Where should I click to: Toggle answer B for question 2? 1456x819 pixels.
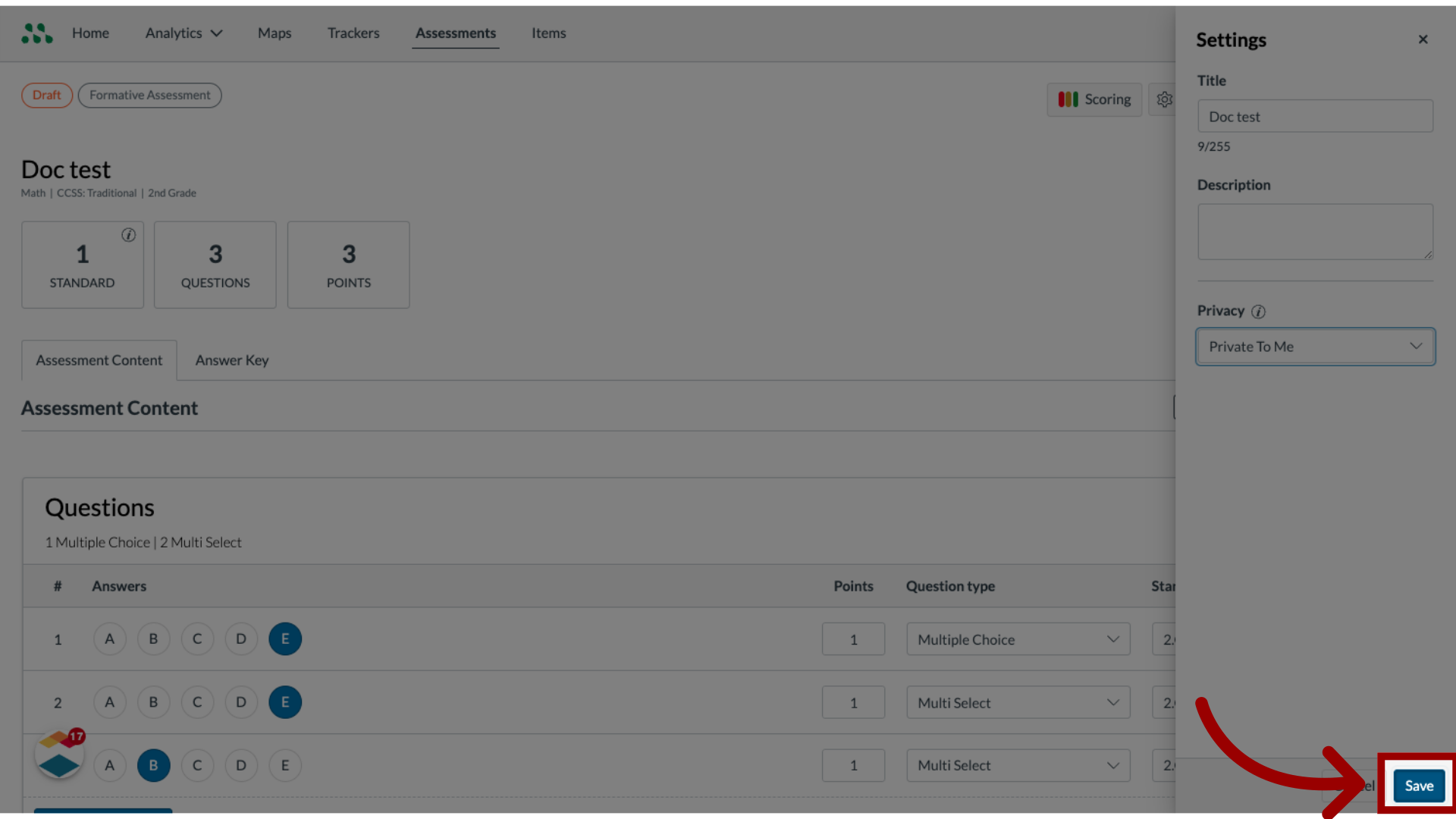click(x=153, y=702)
